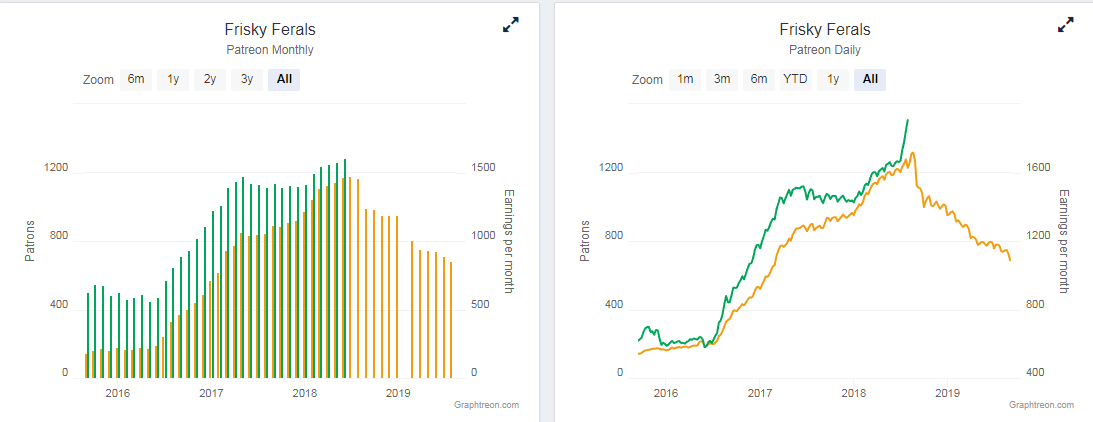Image resolution: width=1093 pixels, height=422 pixels.
Task: Set daily chart zoom to 1y
Action: tap(832, 80)
